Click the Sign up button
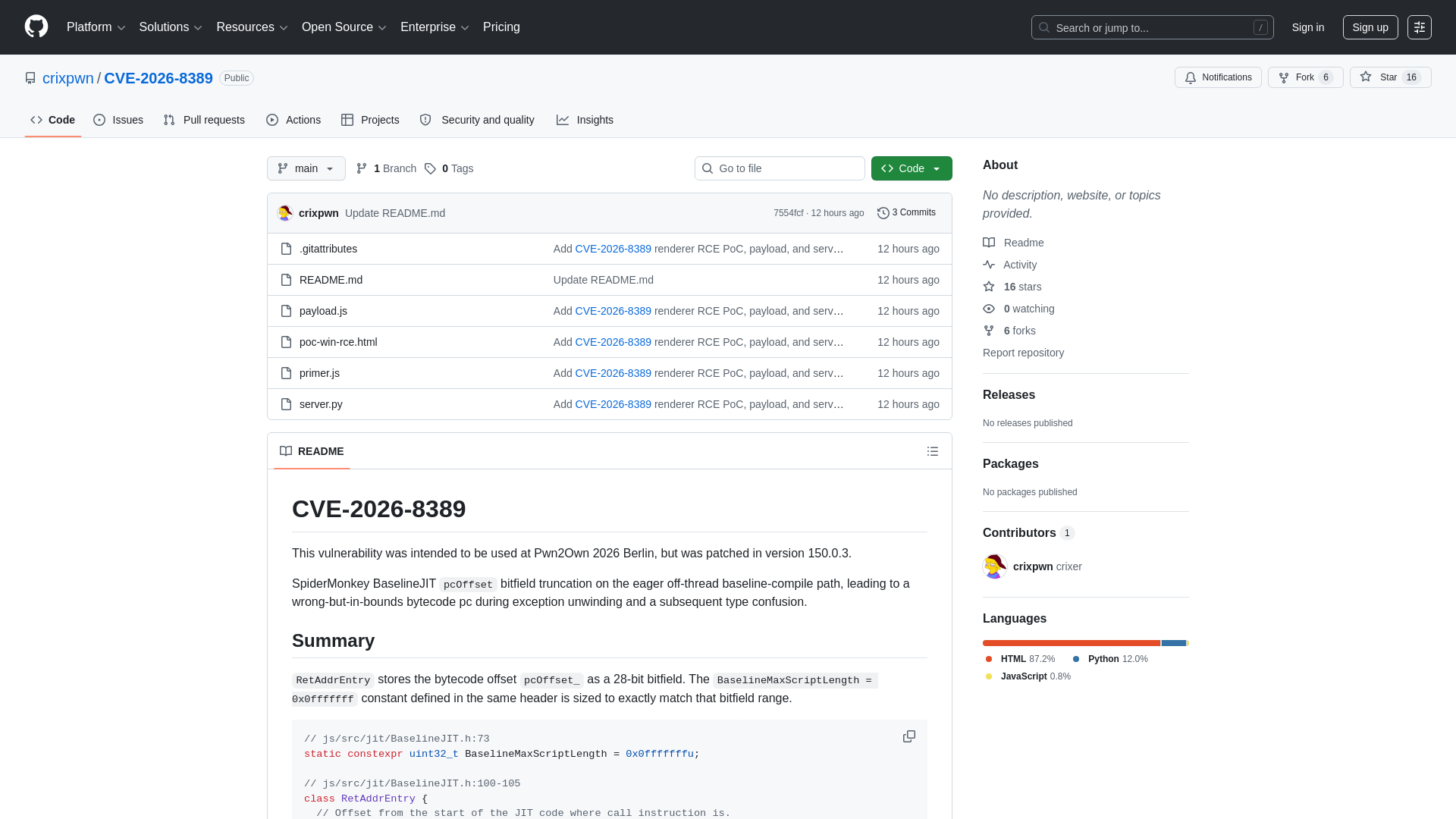The image size is (1456, 819). coord(1370,27)
